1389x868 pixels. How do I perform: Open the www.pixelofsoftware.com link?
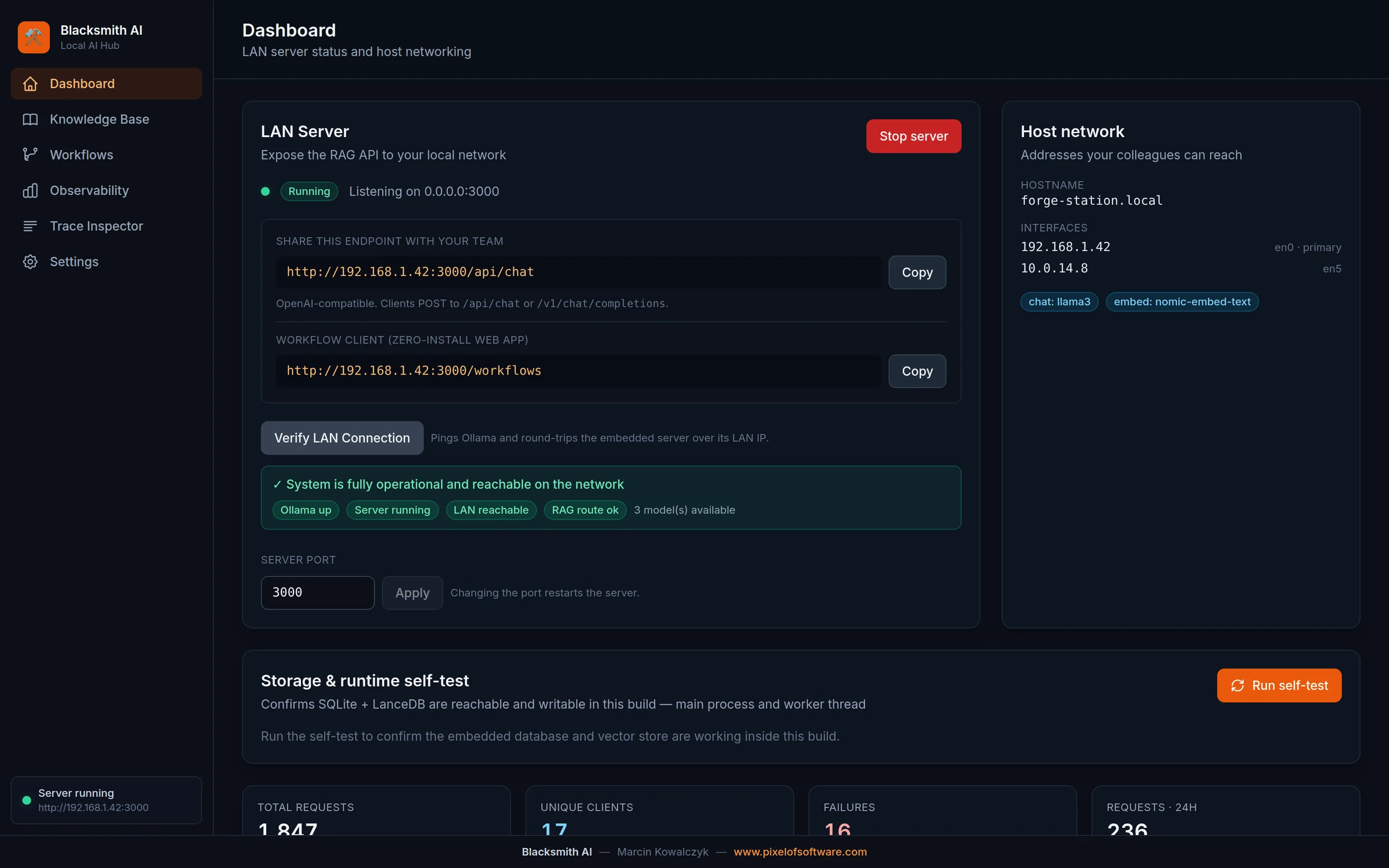pyautogui.click(x=800, y=852)
